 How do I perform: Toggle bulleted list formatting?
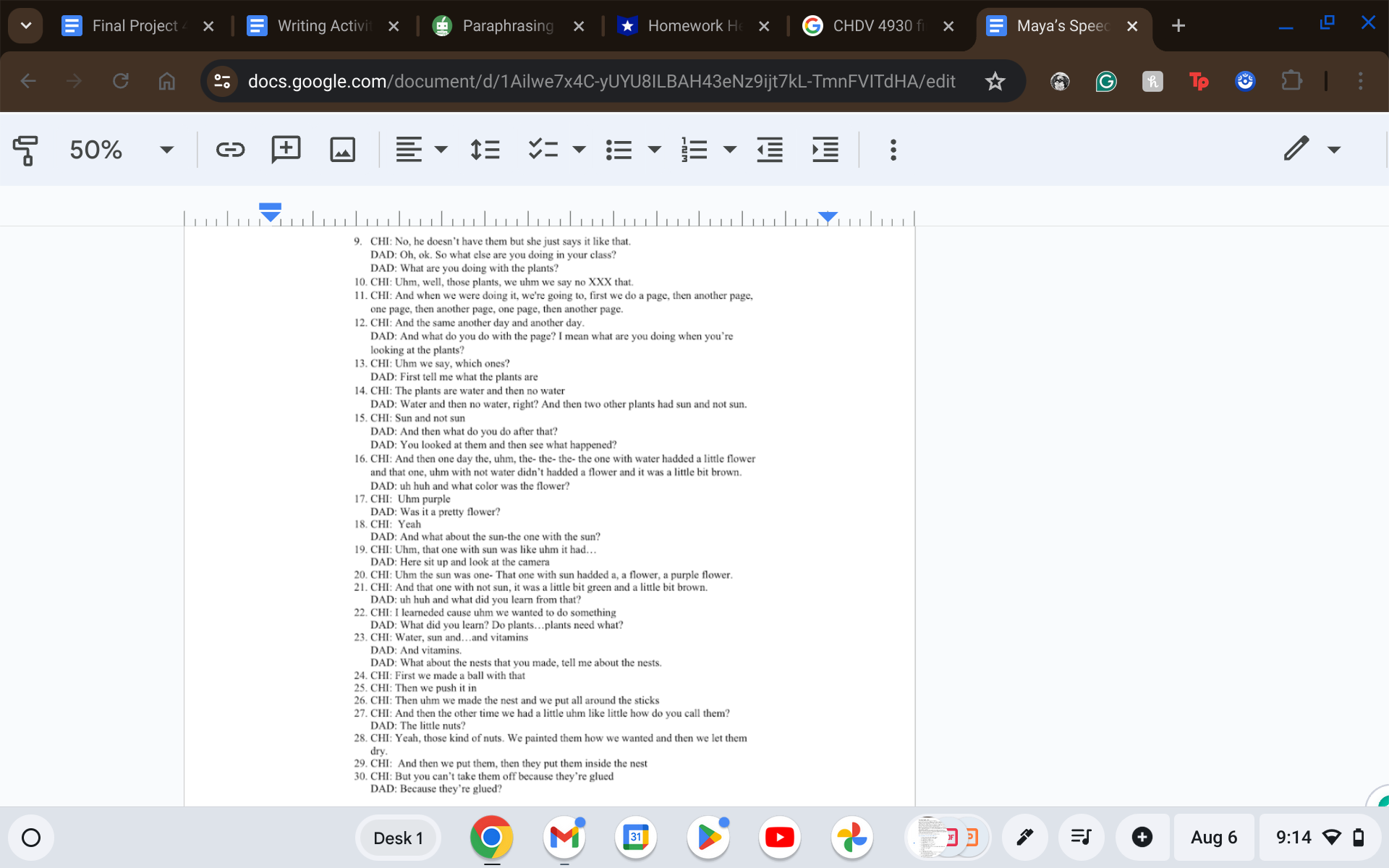click(x=619, y=150)
